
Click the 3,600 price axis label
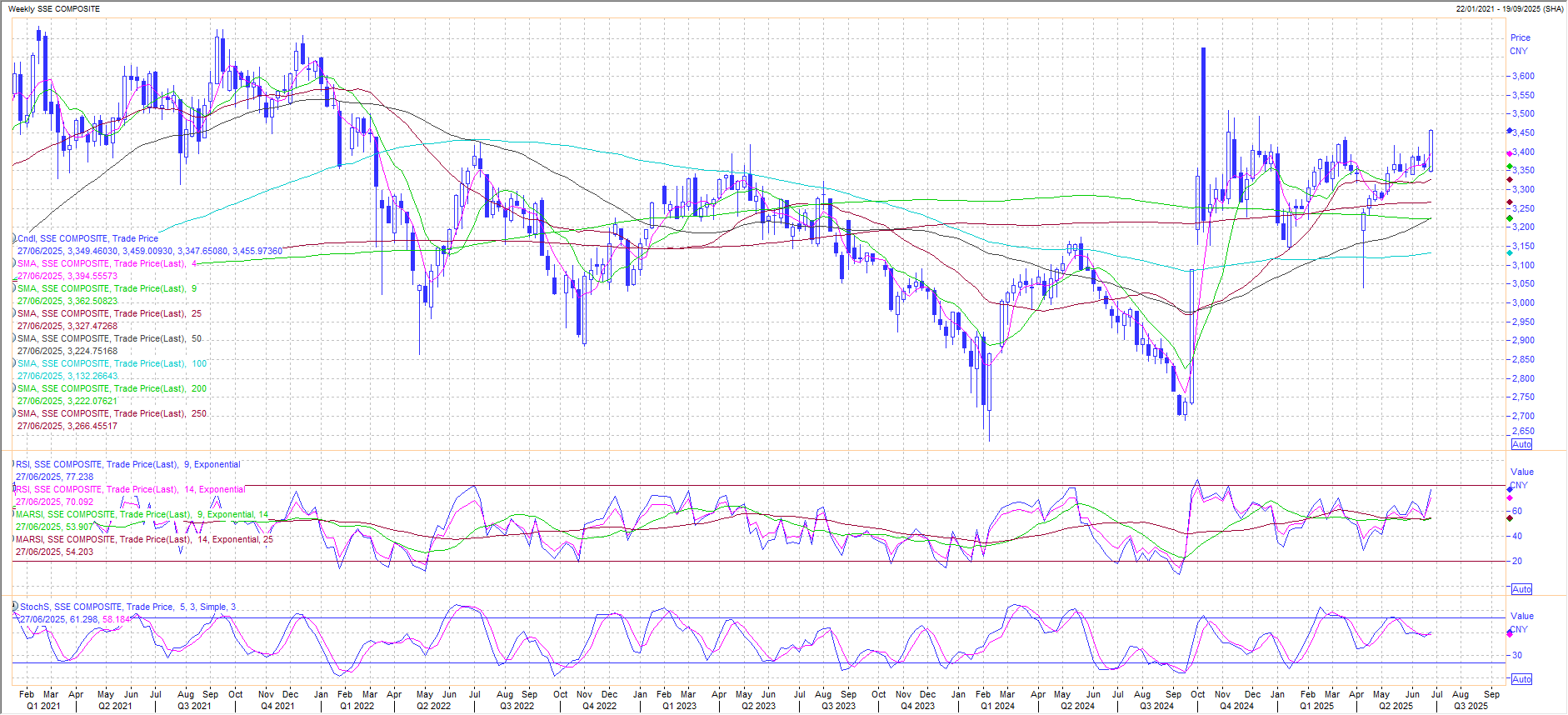(x=1523, y=76)
